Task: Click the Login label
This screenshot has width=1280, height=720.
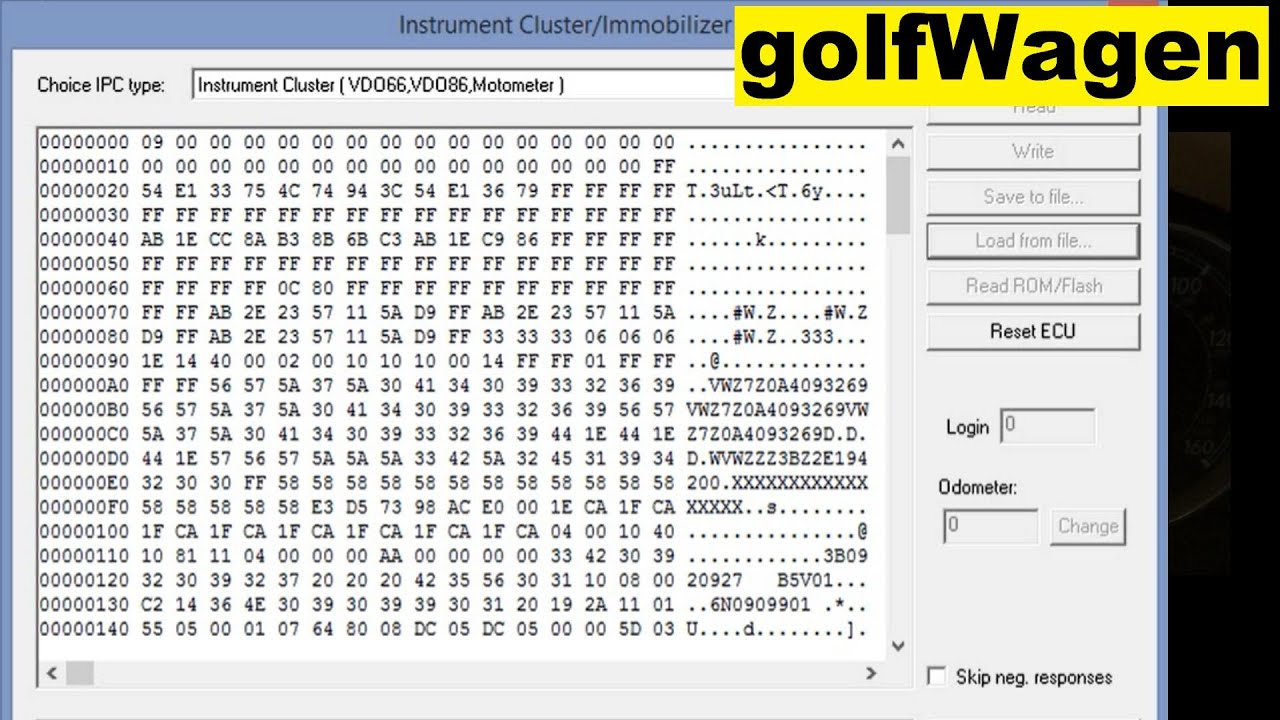Action: 967,427
